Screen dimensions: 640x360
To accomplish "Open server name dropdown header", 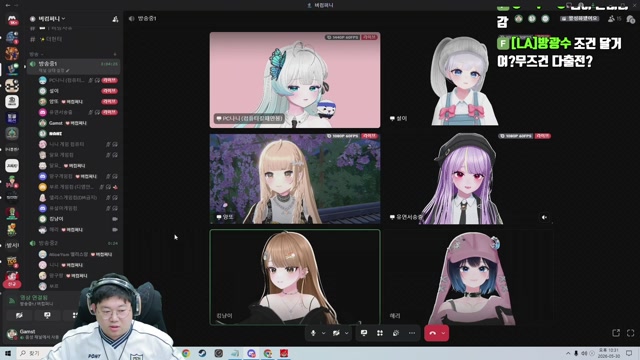I will [x=51, y=19].
